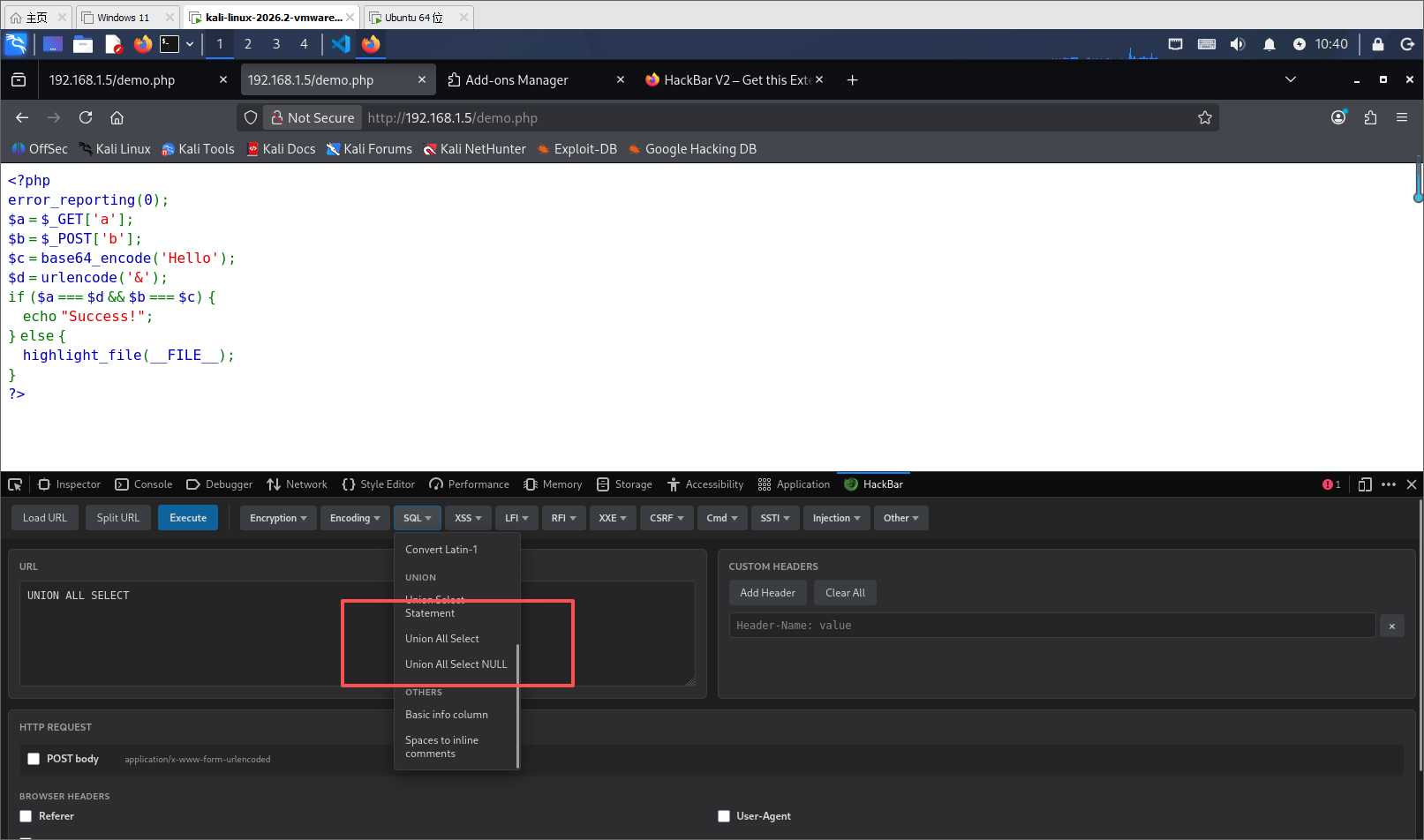Open the terminal emulator panel icon
Image resolution: width=1424 pixels, height=840 pixels.
tap(170, 44)
